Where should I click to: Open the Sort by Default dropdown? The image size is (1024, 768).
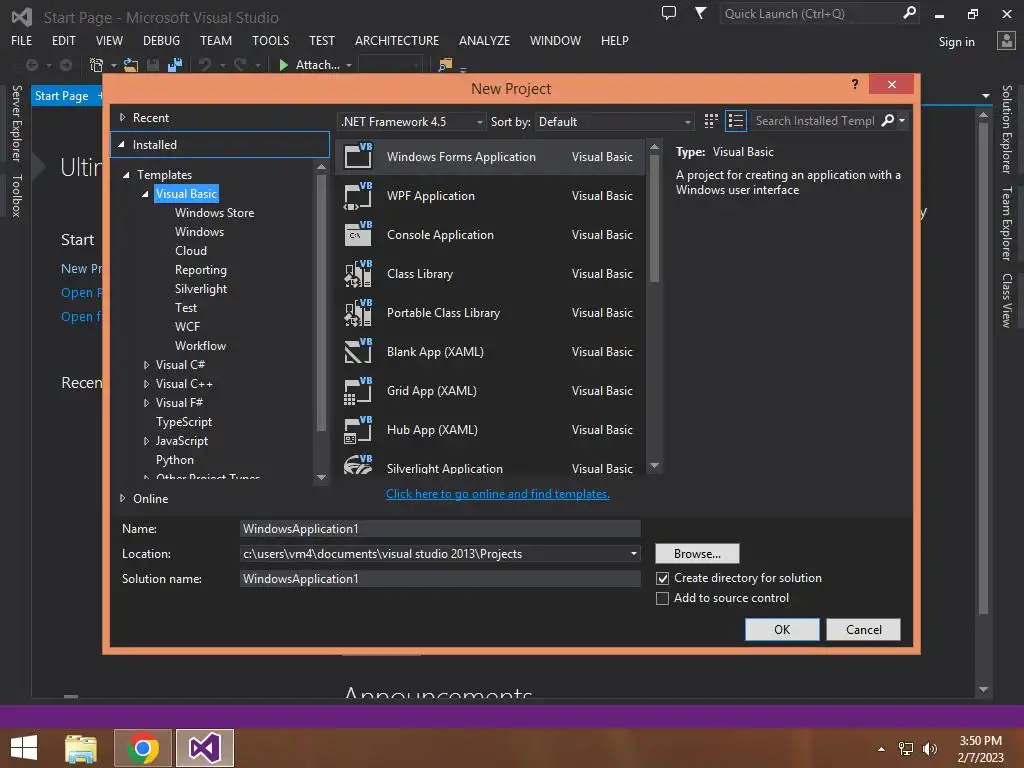(615, 121)
